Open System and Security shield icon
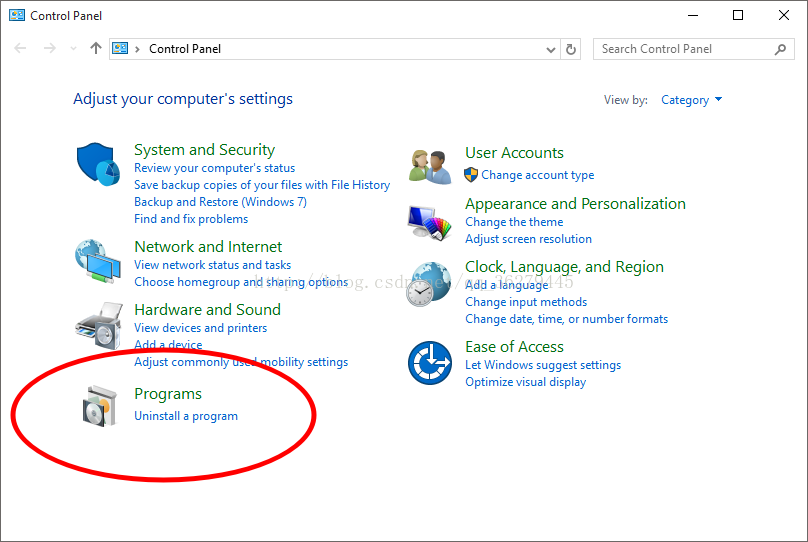 pos(98,164)
